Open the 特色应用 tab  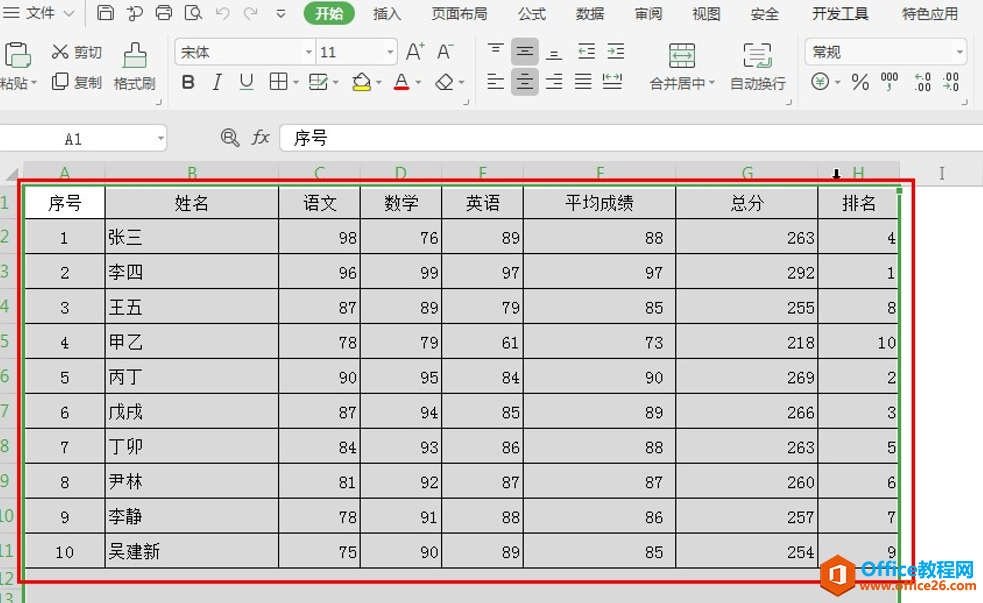click(930, 13)
